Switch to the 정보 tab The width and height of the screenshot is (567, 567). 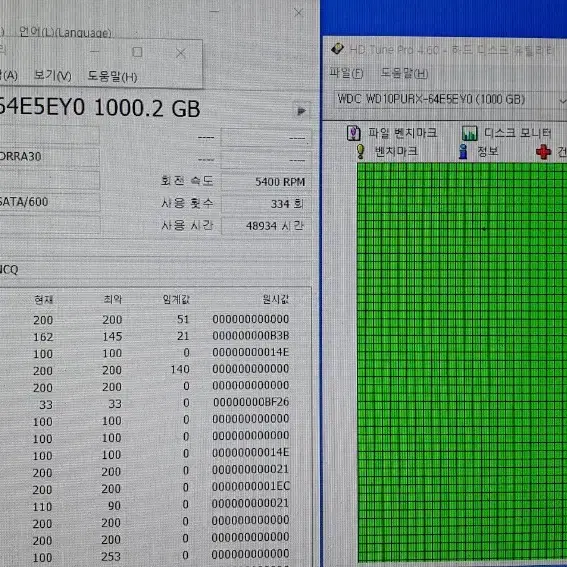coord(488,151)
